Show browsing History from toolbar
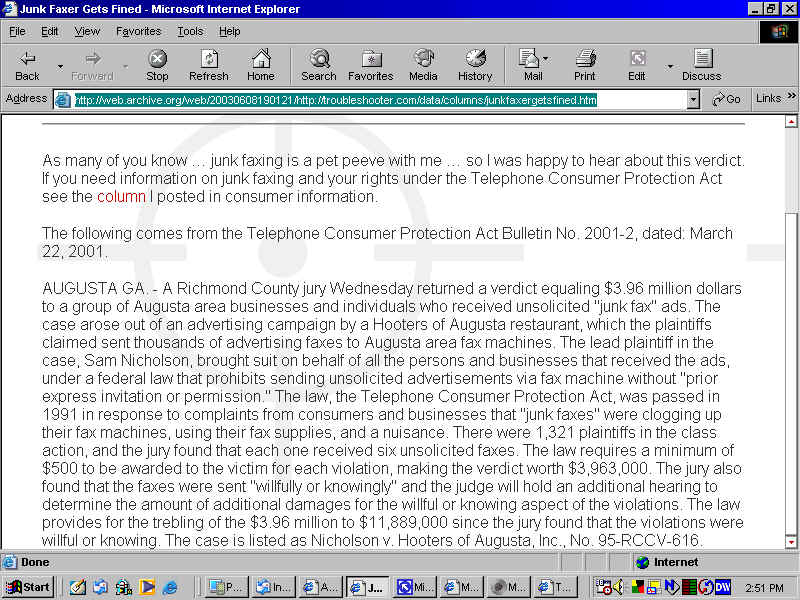Image resolution: width=800 pixels, height=600 pixels. pyautogui.click(x=475, y=65)
